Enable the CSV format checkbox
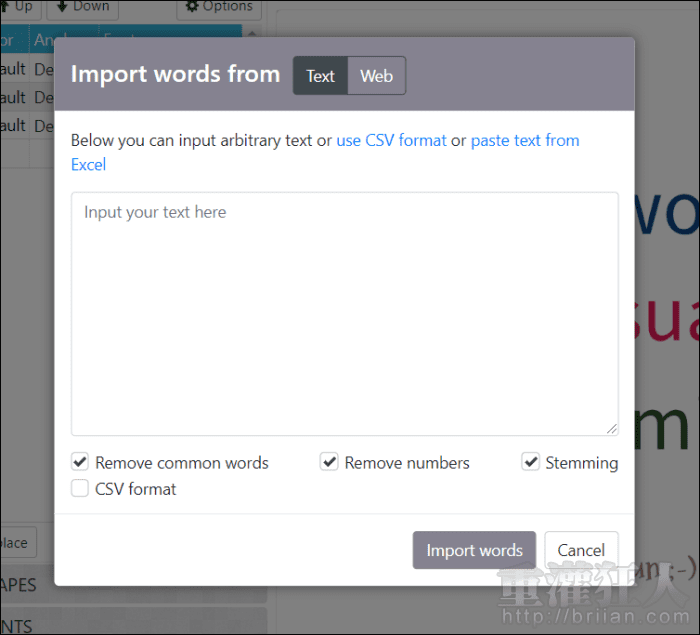The height and width of the screenshot is (635, 700). click(80, 489)
